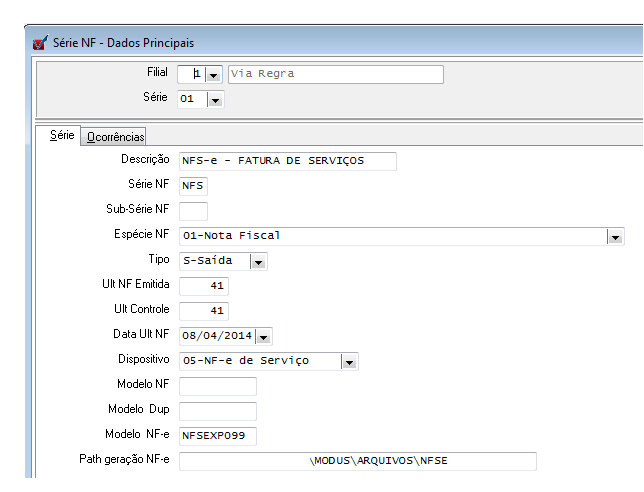This screenshot has width=644, height=492.
Task: Open the Data Ult NF date picker arrow
Action: coord(264,337)
